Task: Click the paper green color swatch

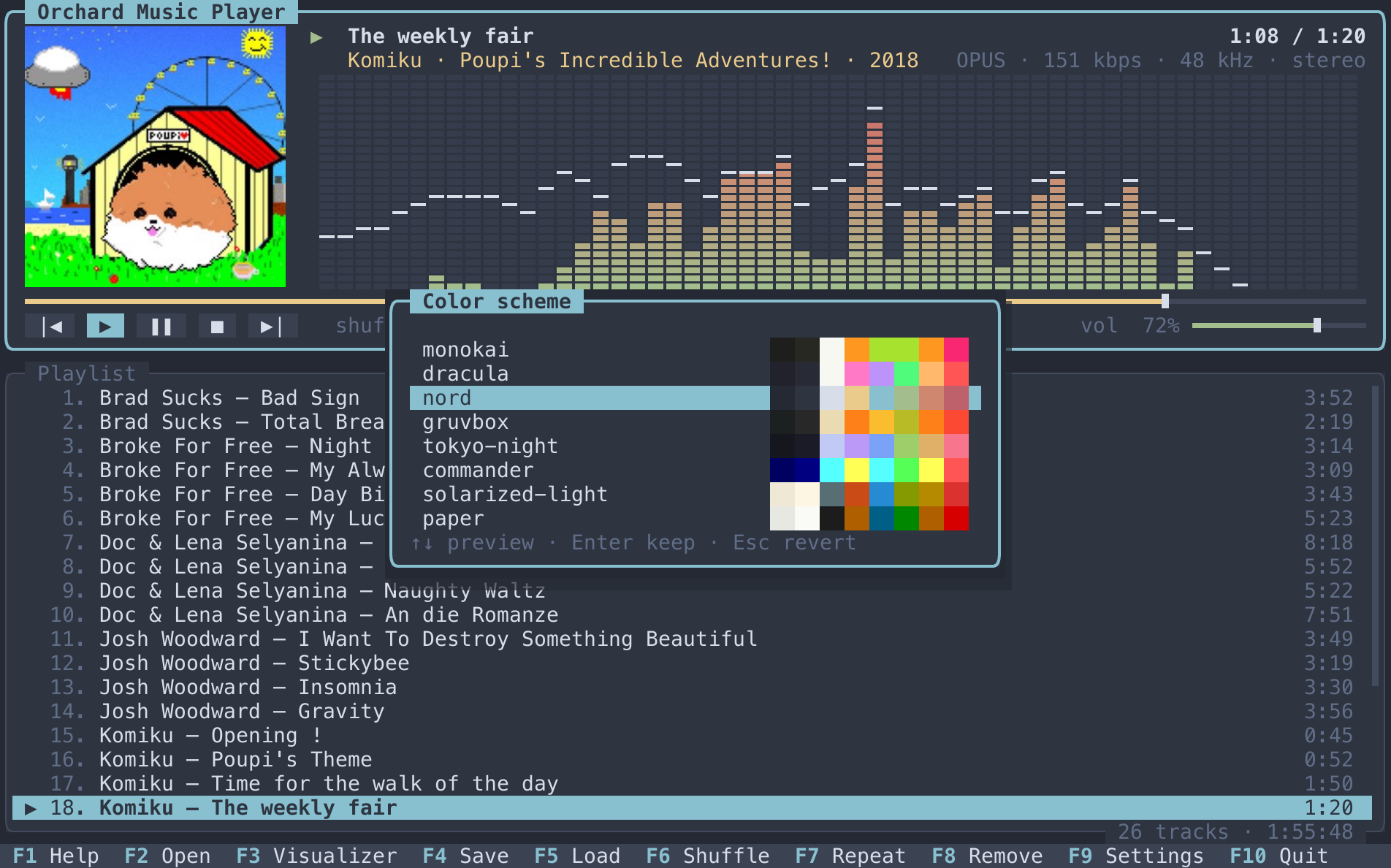Action: tap(907, 518)
